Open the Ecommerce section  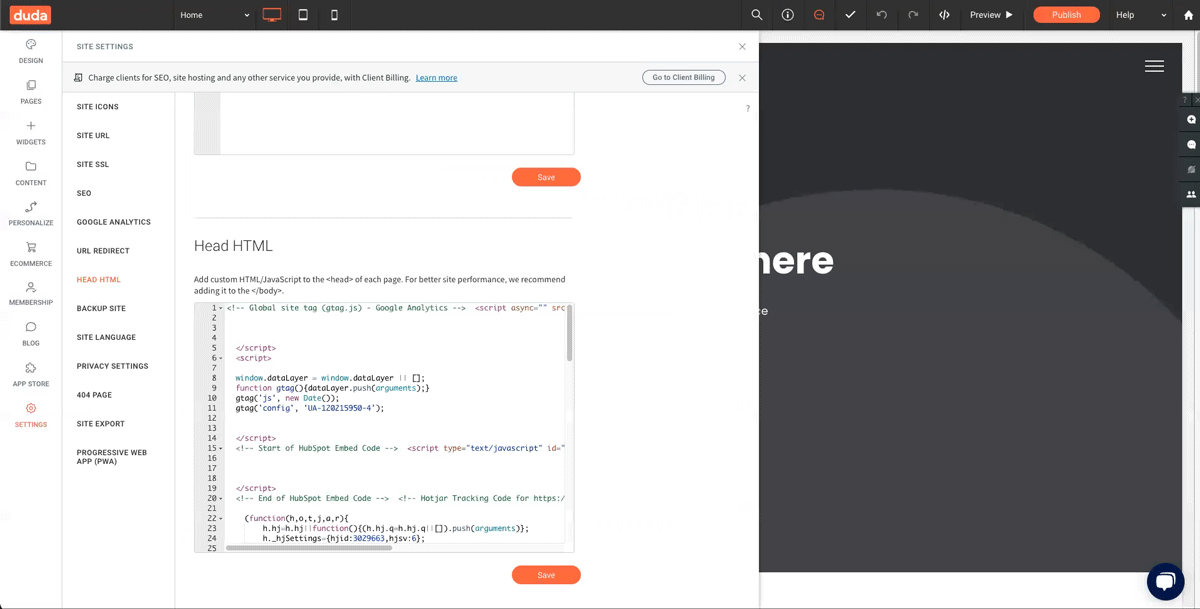[x=31, y=255]
